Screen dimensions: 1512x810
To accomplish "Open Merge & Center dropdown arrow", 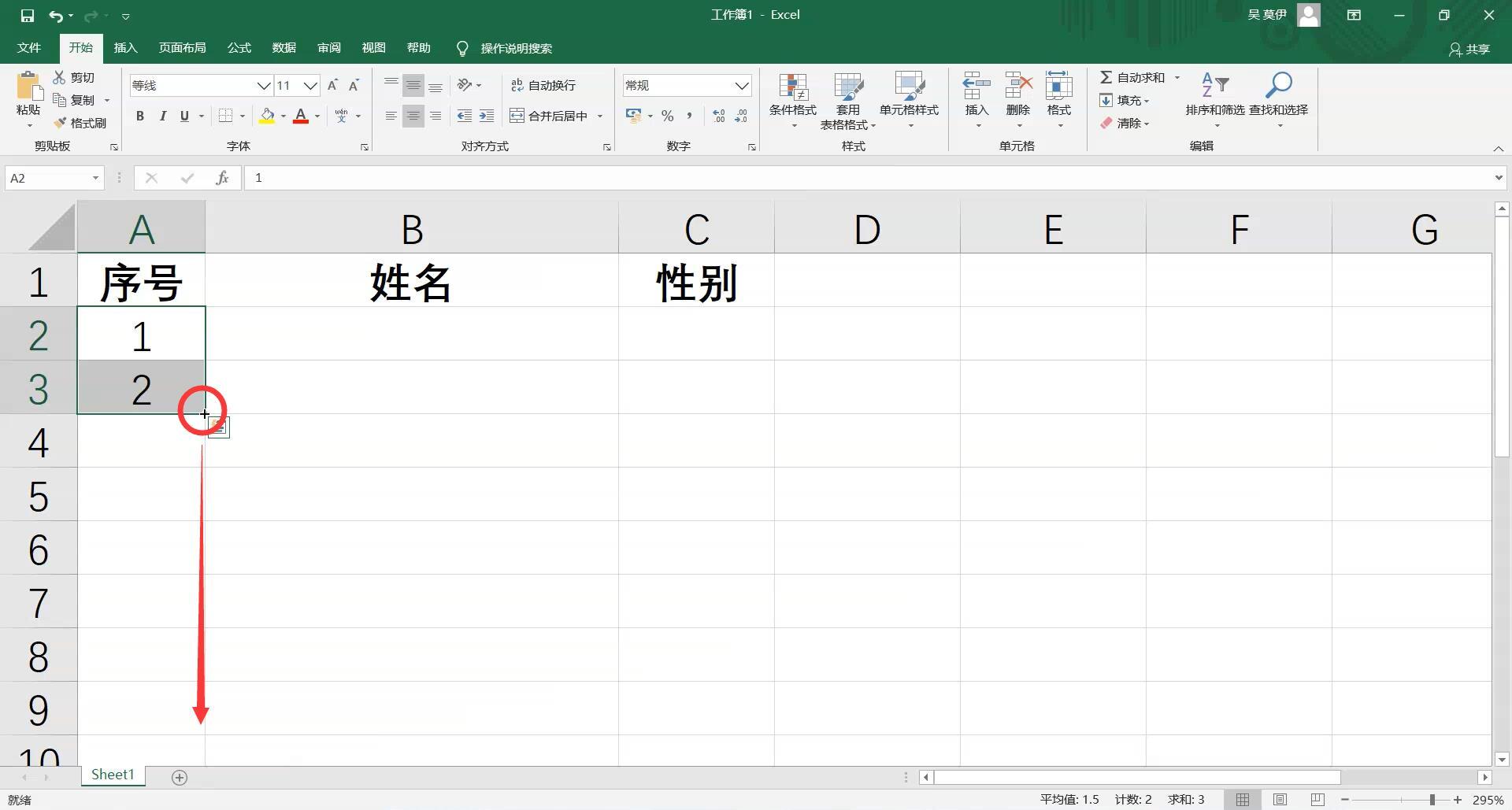I will (600, 116).
